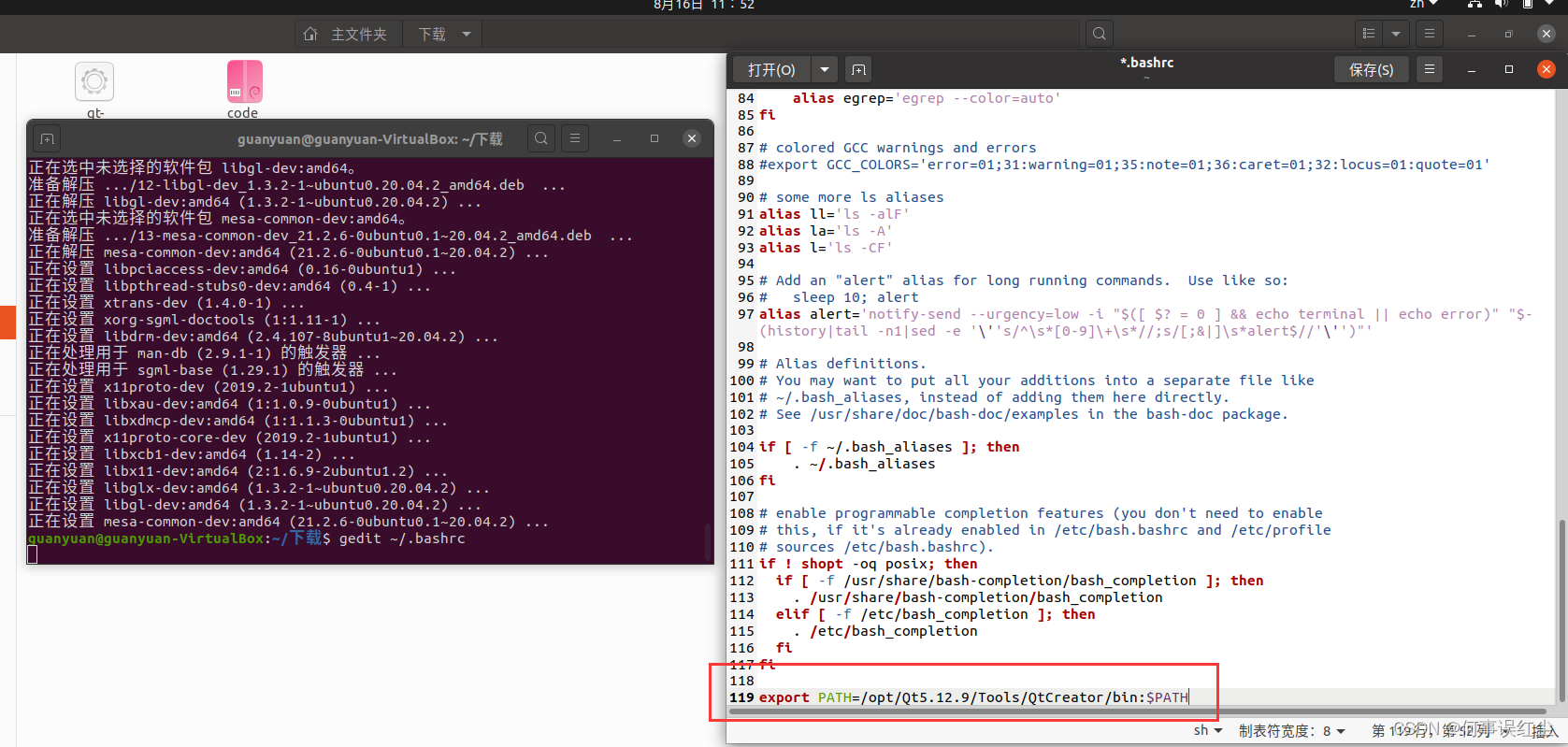This screenshot has width=1568, height=747.
Task: Click the gedit horizontal scrollbar
Action: [x=1138, y=711]
